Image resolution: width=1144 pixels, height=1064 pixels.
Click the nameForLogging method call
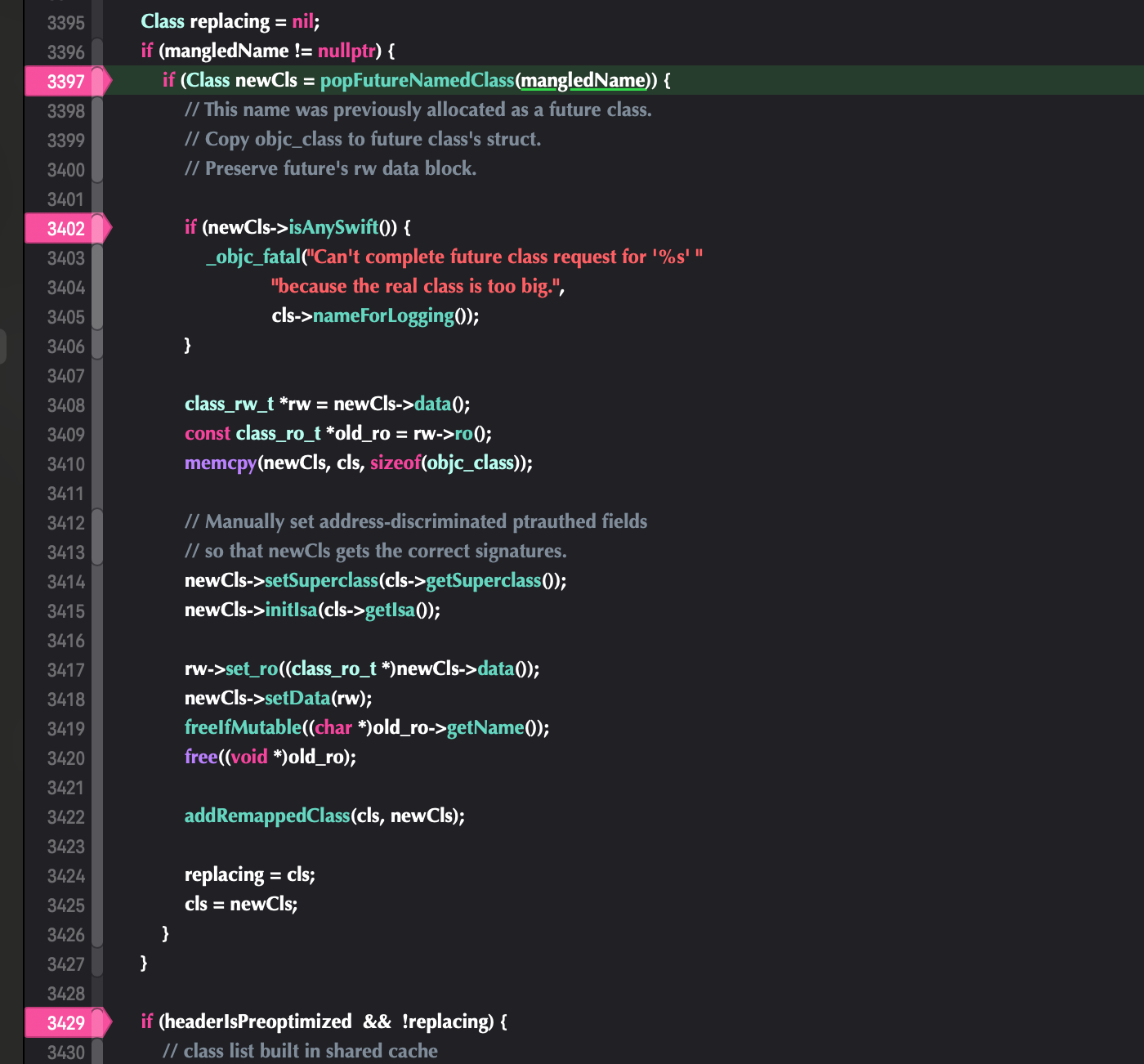[x=383, y=315]
